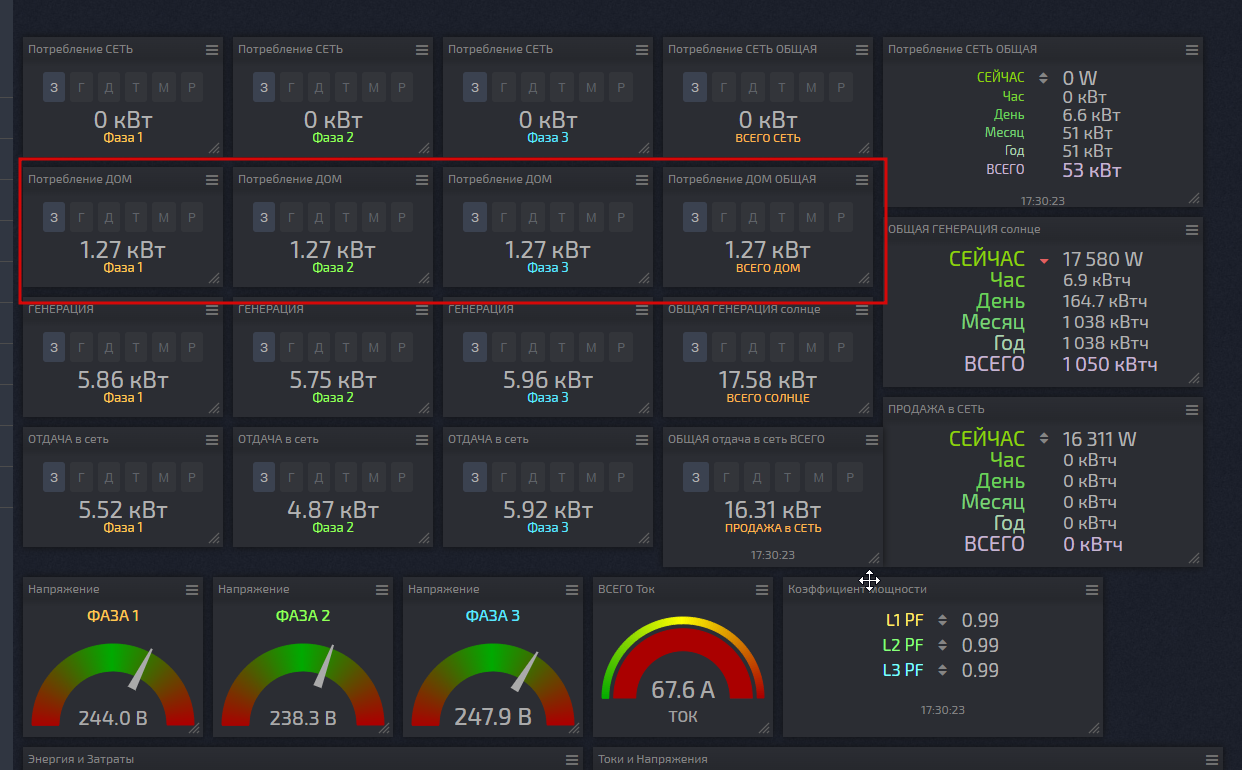
Task: Click the 17.58 кВт ВСЕГО СОЛНЦЕ value
Action: (767, 380)
